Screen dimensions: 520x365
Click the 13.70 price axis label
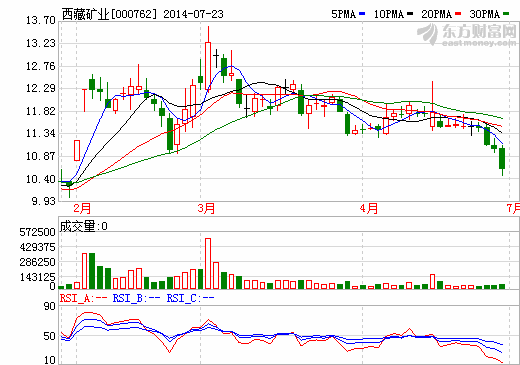click(x=41, y=21)
